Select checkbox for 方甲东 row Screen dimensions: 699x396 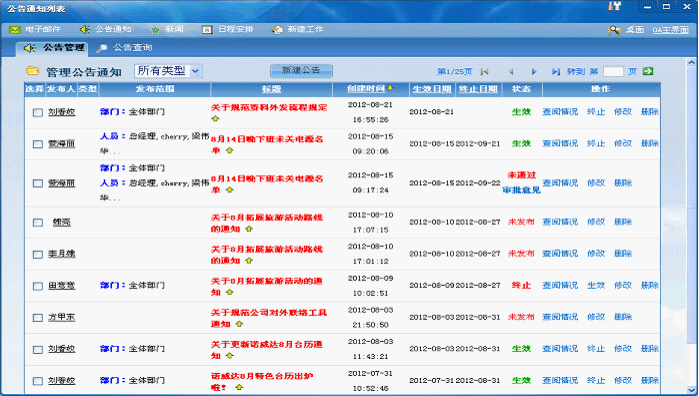(38, 318)
